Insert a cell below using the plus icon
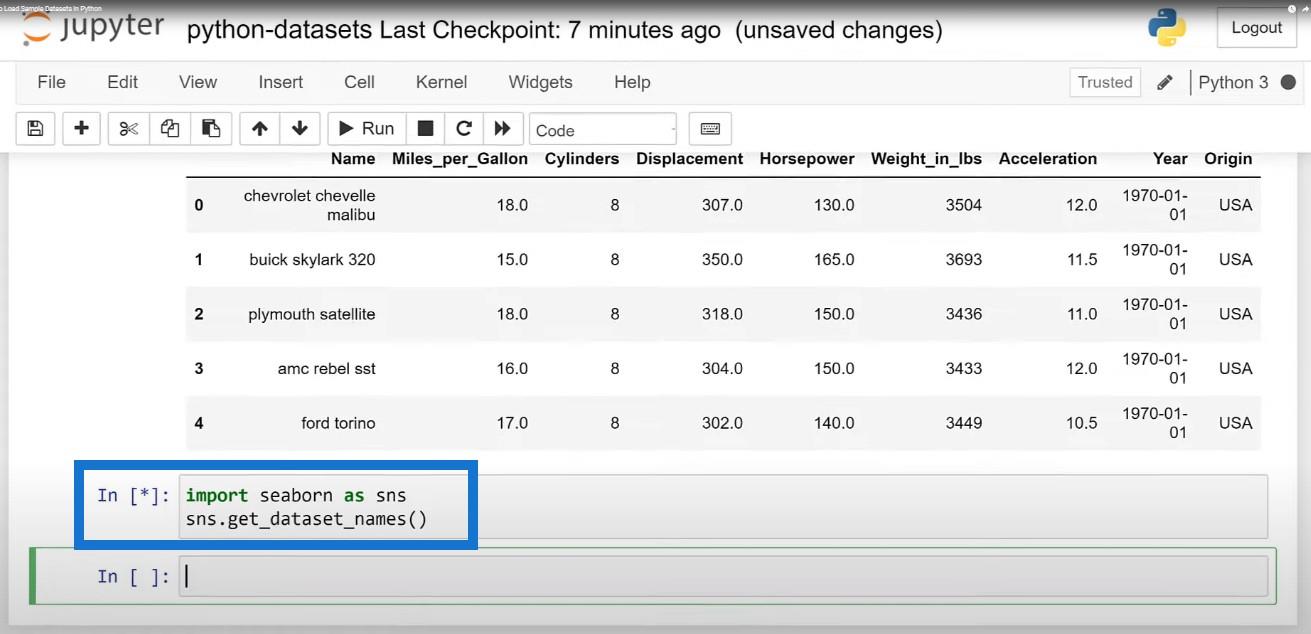 point(82,129)
